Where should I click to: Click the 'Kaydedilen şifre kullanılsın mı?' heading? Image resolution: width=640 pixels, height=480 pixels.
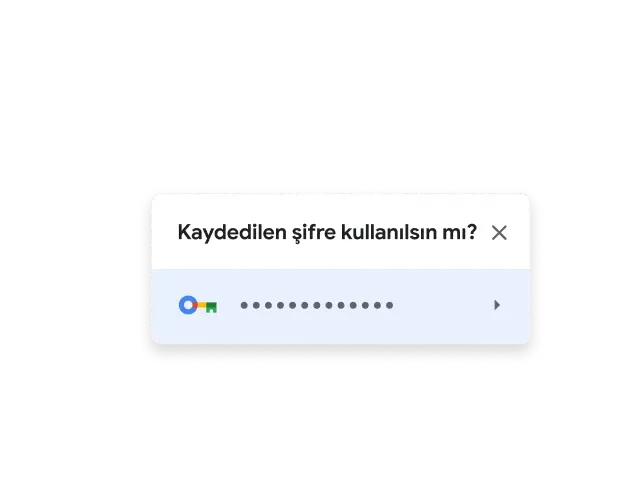(x=327, y=232)
